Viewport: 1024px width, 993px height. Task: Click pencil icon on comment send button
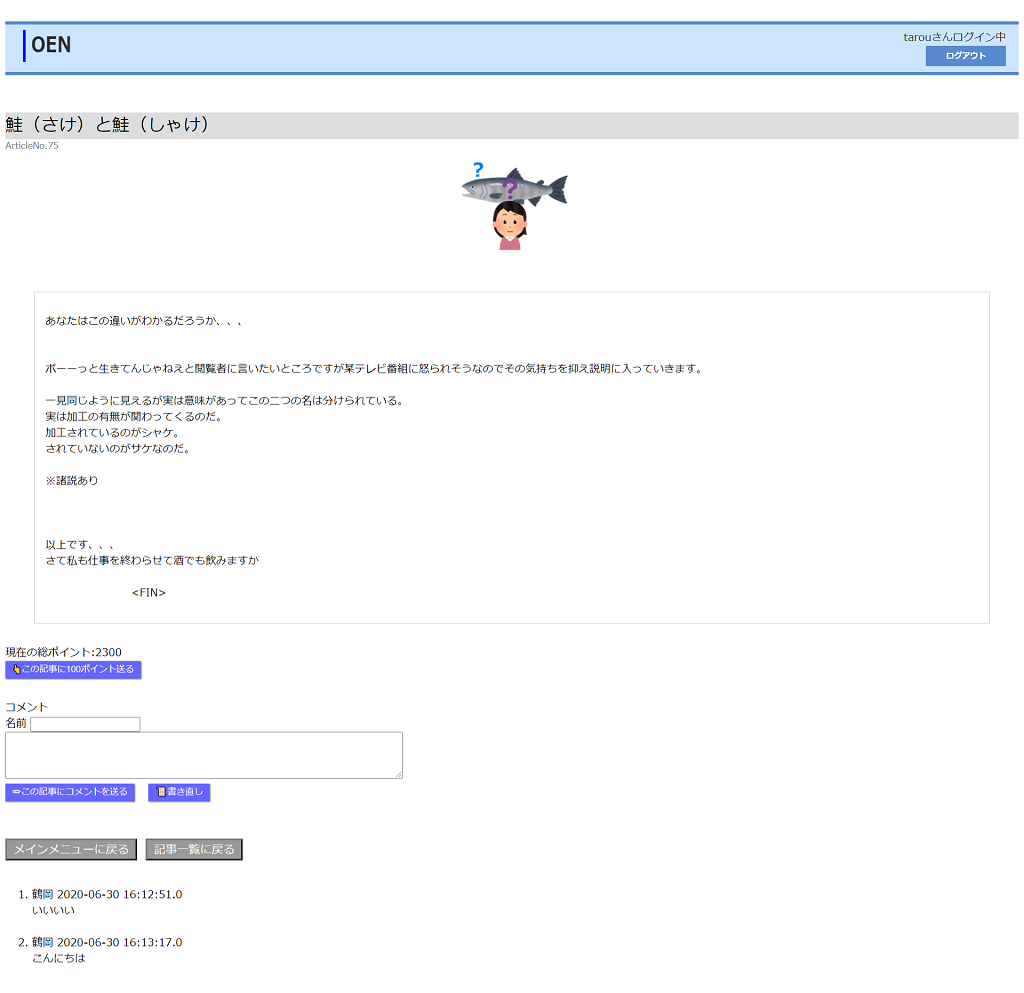(16, 792)
